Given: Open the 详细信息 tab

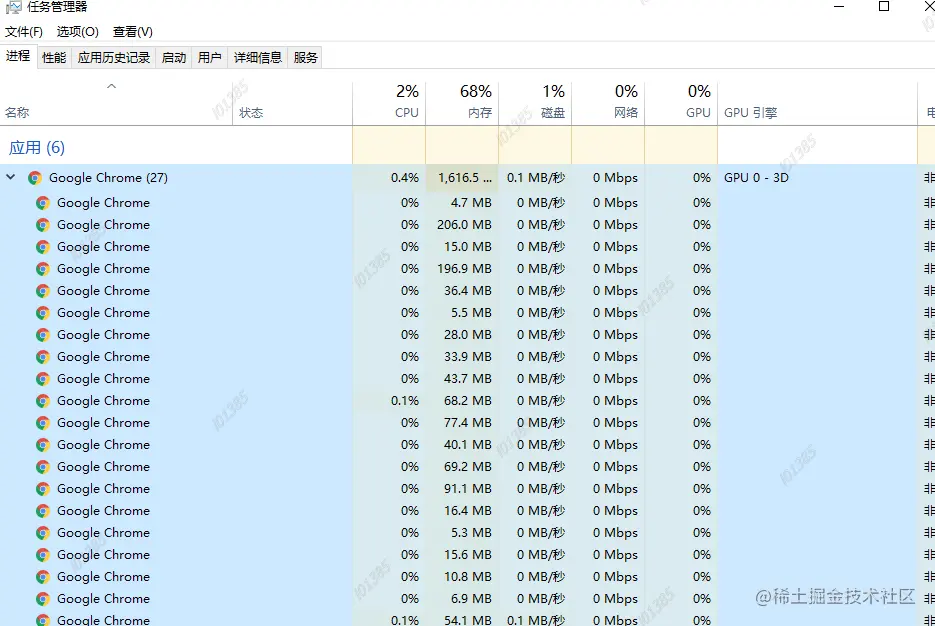Looking at the screenshot, I should [x=258, y=58].
